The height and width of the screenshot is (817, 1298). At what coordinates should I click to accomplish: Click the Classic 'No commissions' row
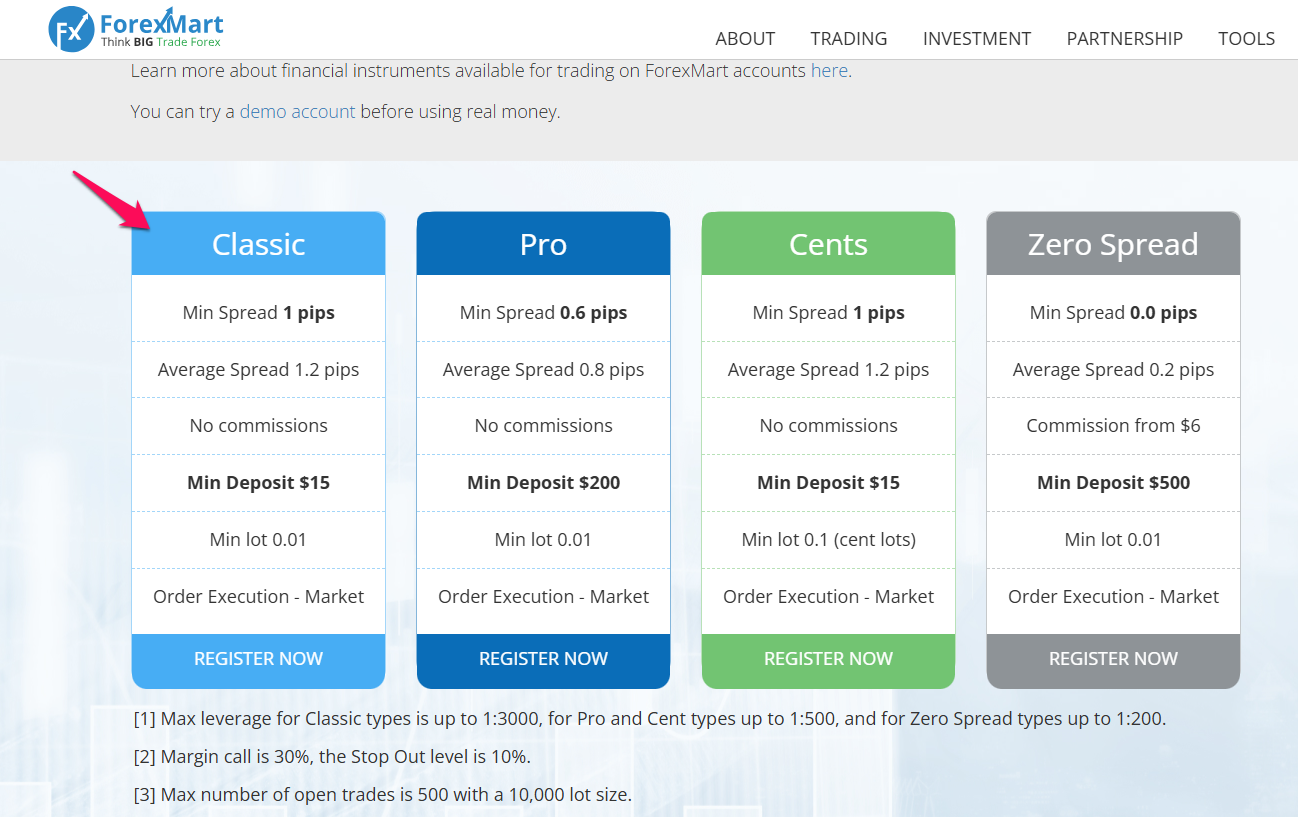pyautogui.click(x=258, y=426)
